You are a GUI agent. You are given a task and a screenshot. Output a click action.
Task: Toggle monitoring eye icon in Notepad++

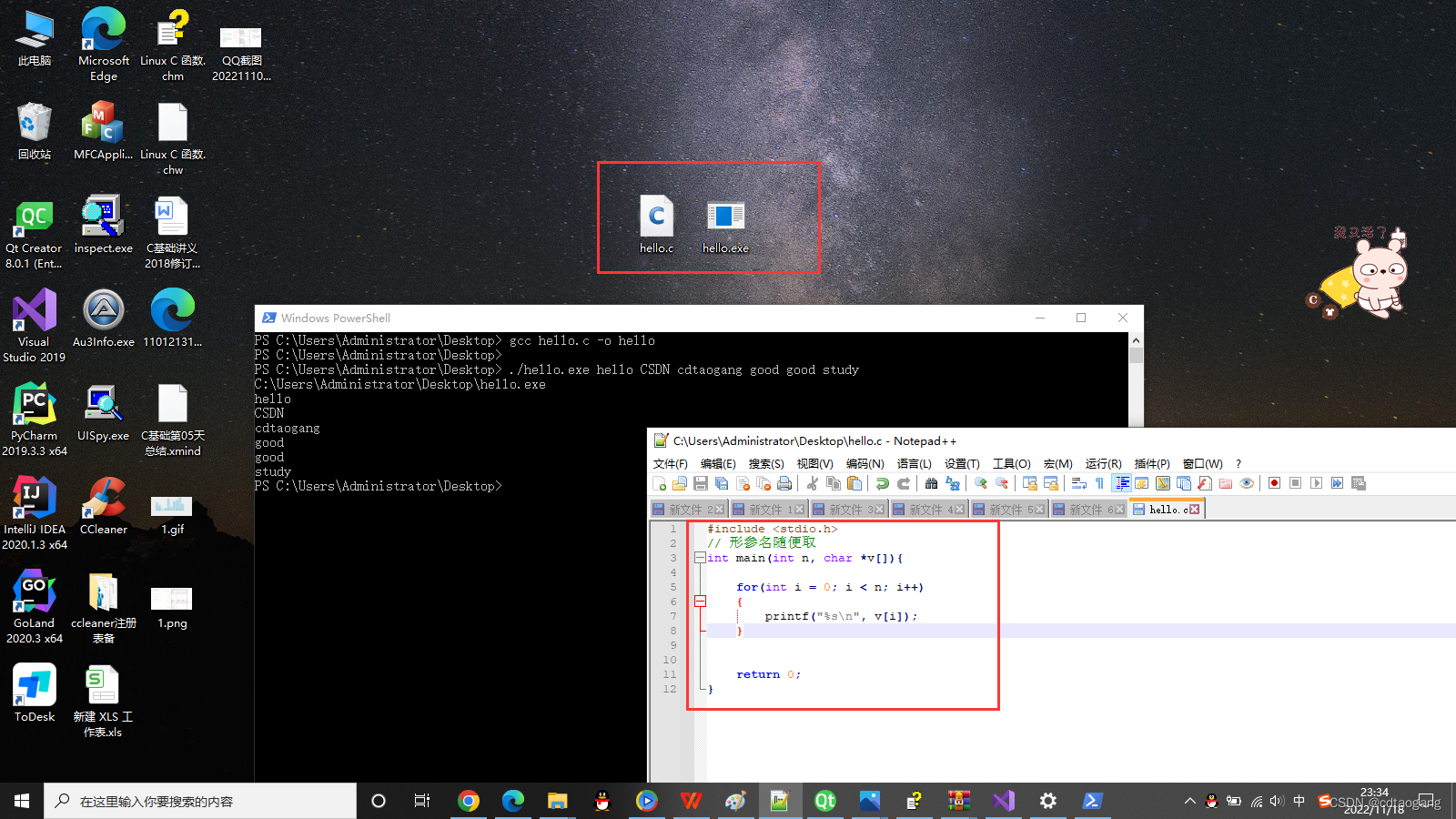pyautogui.click(x=1247, y=483)
